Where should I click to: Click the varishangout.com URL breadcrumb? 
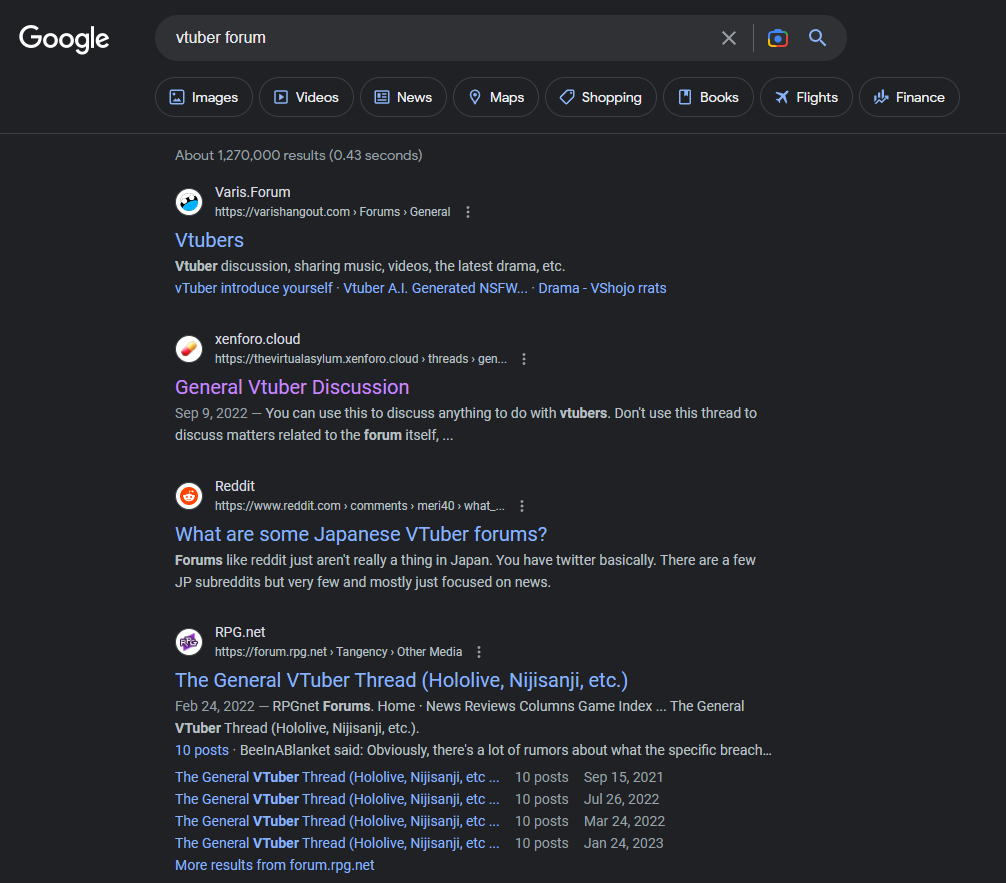(x=332, y=212)
